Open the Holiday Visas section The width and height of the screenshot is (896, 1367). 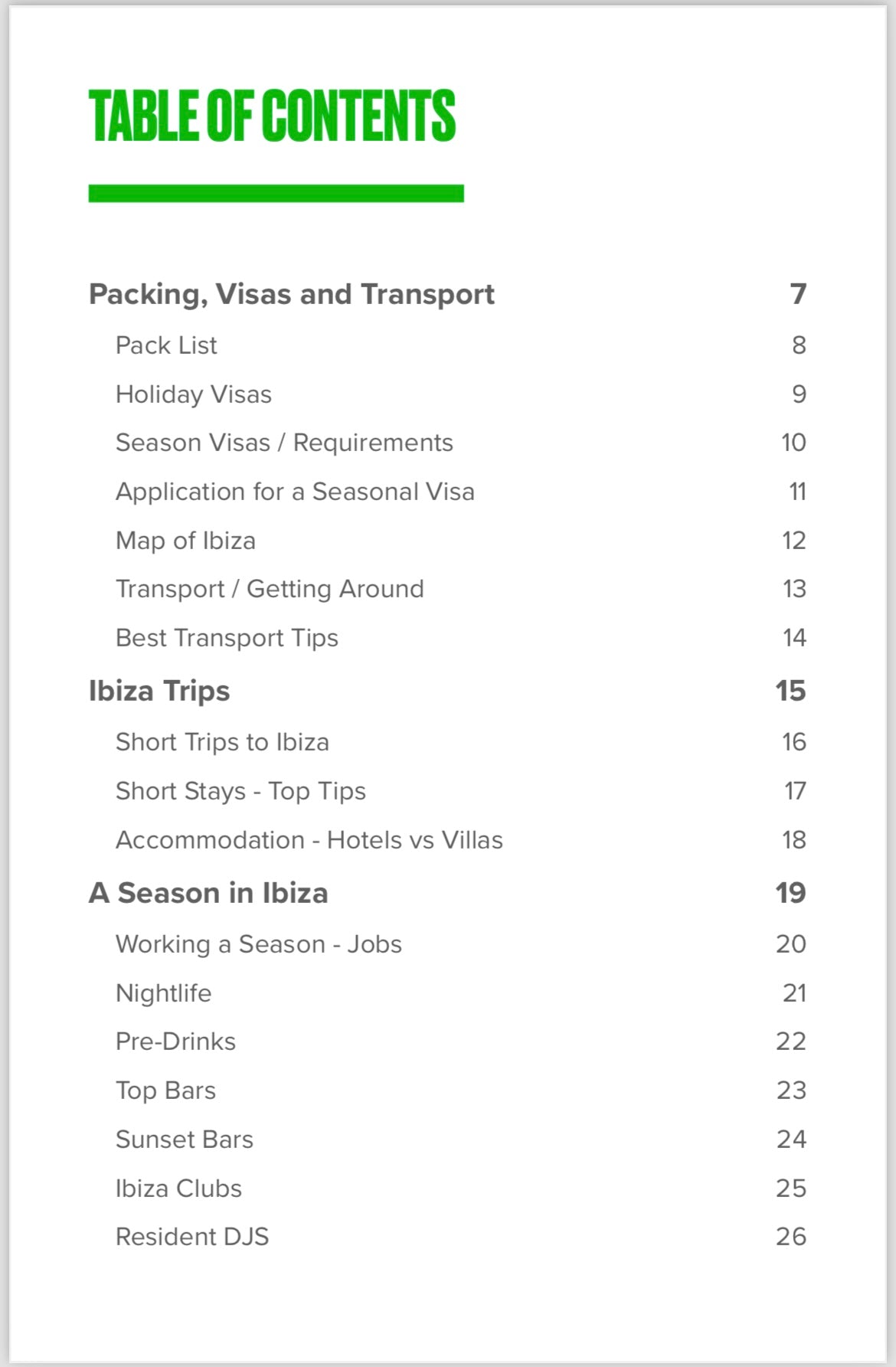click(193, 394)
